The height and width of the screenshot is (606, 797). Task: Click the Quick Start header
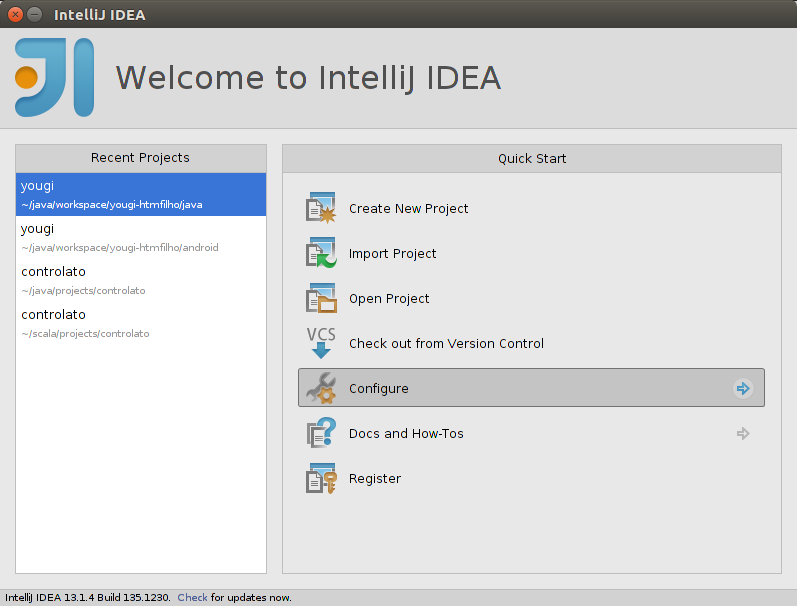[532, 159]
